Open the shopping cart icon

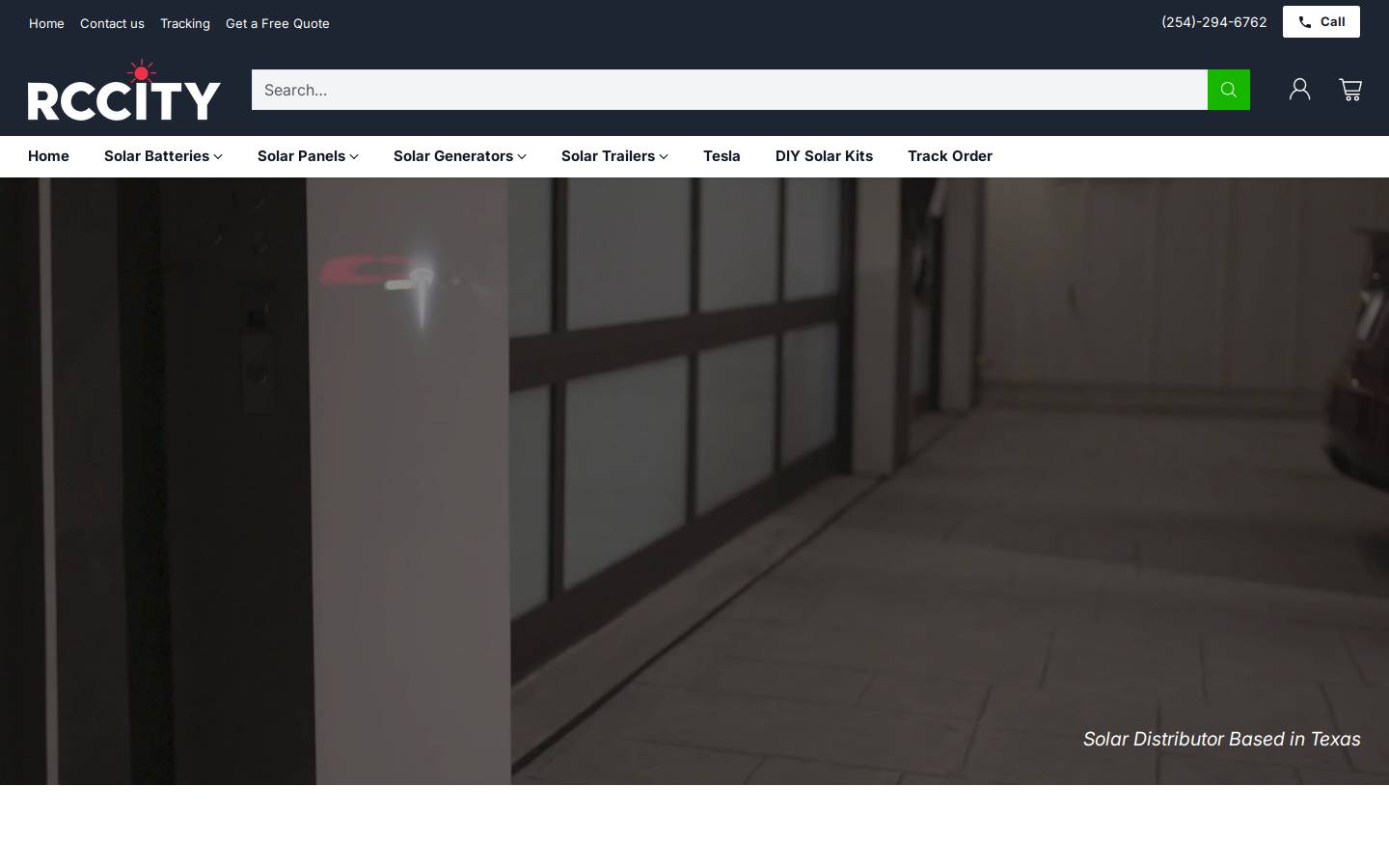coord(1350,90)
